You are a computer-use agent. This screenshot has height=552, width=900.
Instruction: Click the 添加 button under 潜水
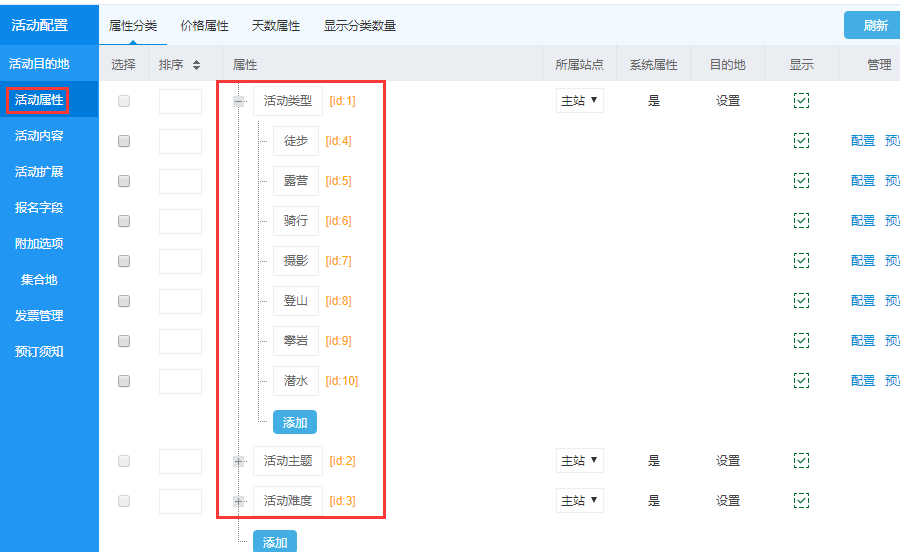tap(295, 422)
